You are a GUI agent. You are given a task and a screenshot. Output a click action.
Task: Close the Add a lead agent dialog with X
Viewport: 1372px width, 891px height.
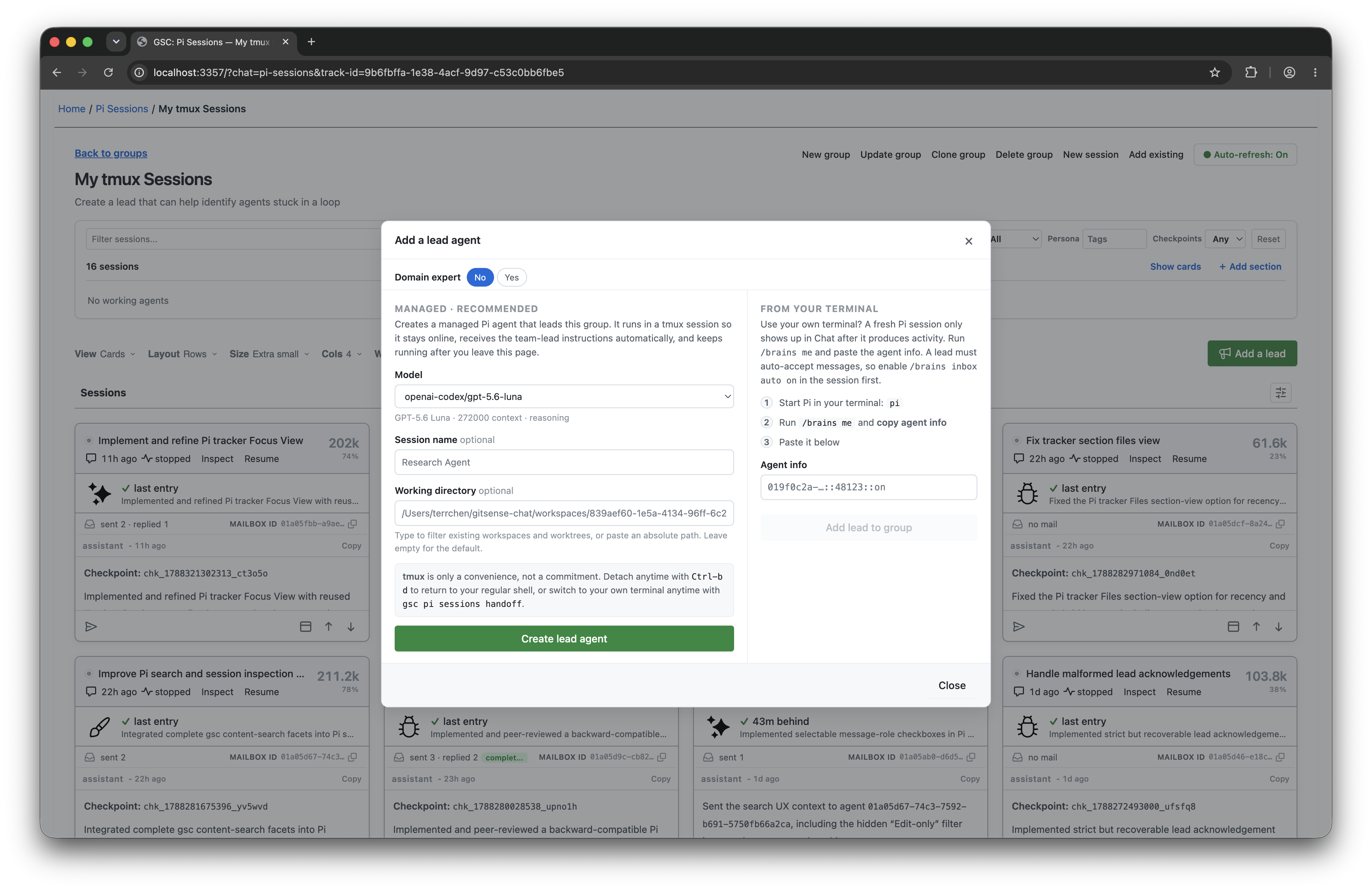[x=968, y=241]
